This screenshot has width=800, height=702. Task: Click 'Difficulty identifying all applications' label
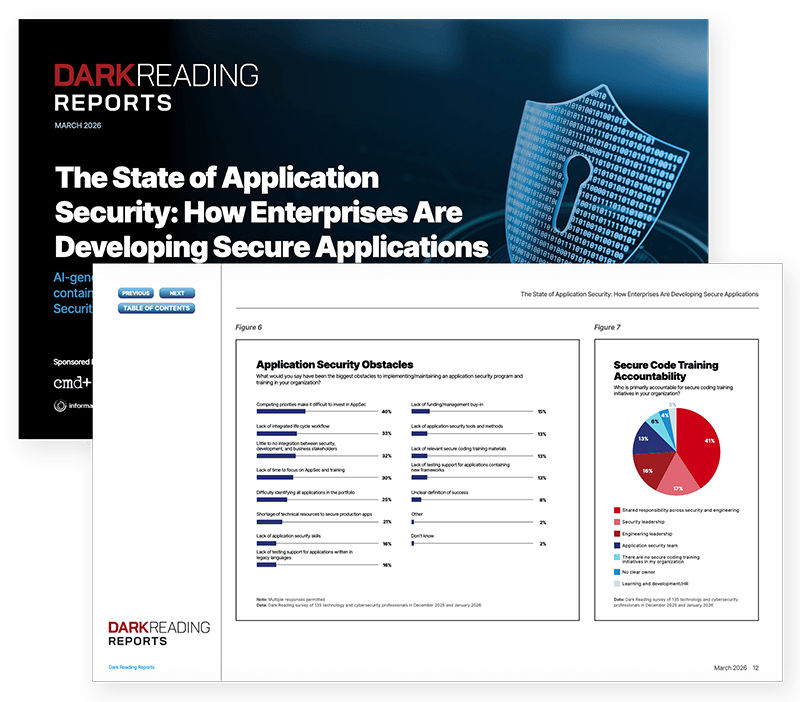point(306,492)
